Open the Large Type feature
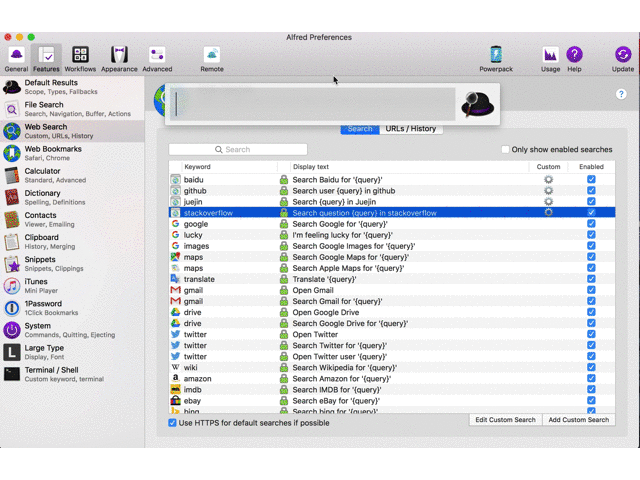The width and height of the screenshot is (640, 480). (x=72, y=352)
